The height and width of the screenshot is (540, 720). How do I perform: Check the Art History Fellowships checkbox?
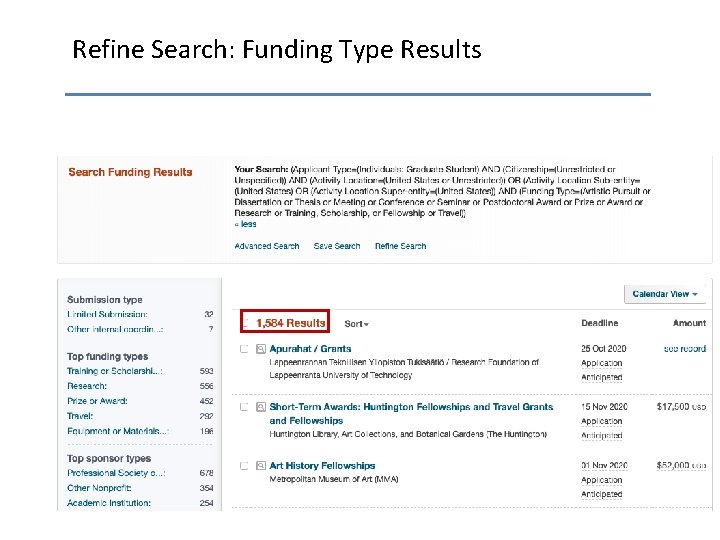(x=245, y=466)
